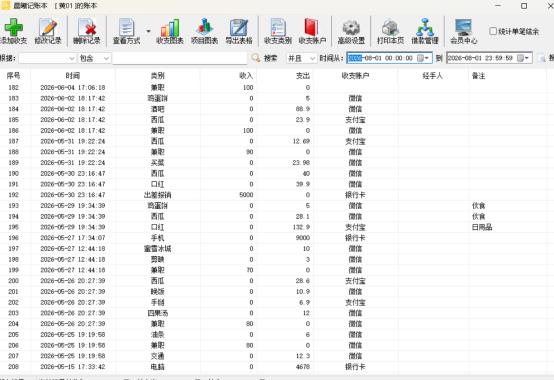Sort by the 序号 column header
Viewport: 554px width, 380px height.
point(13,76)
